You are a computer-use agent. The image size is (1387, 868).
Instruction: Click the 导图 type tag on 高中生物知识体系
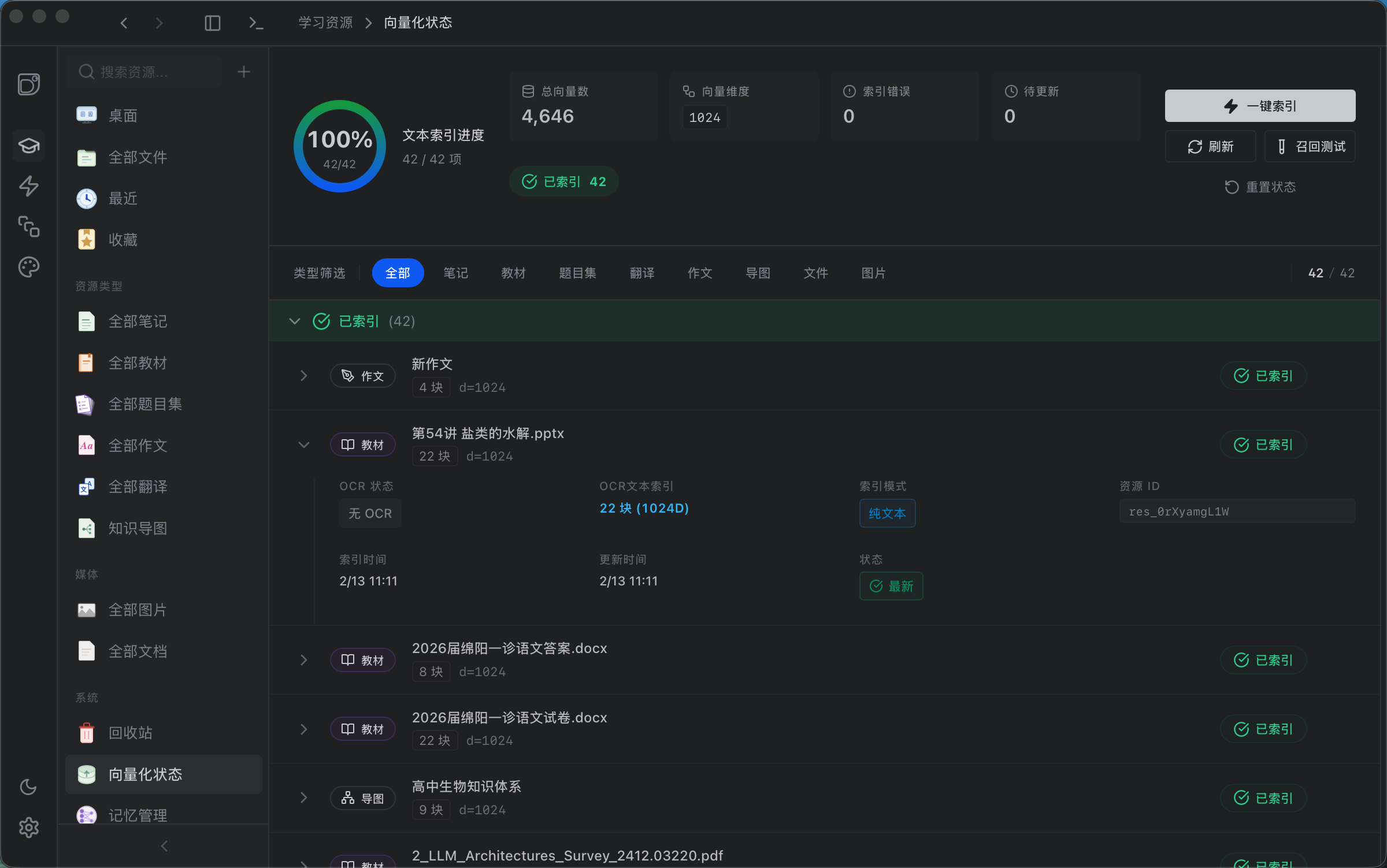pos(363,798)
